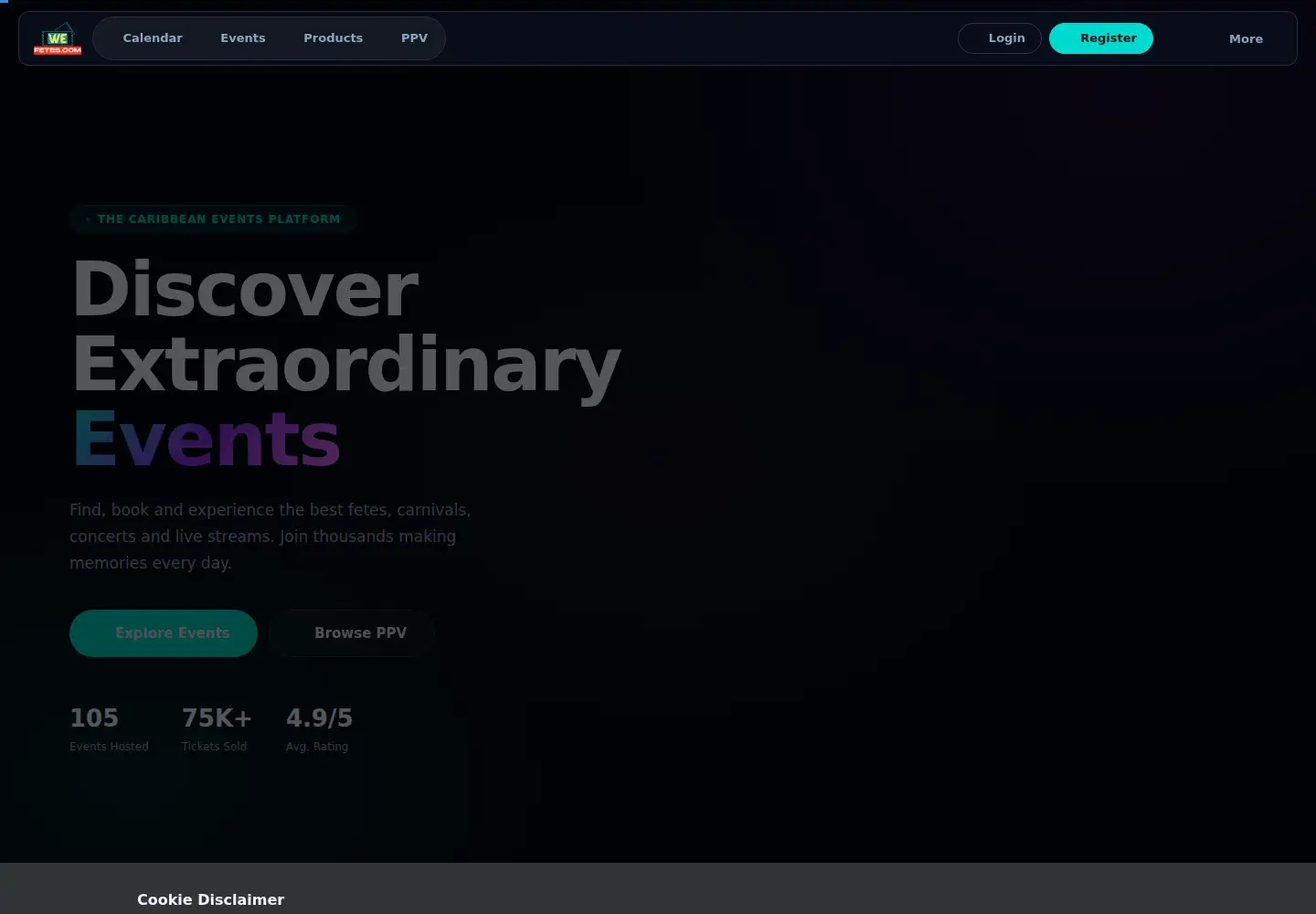The width and height of the screenshot is (1316, 914).
Task: Click "The Caribbean Events Platform" badge text
Action: [218, 219]
